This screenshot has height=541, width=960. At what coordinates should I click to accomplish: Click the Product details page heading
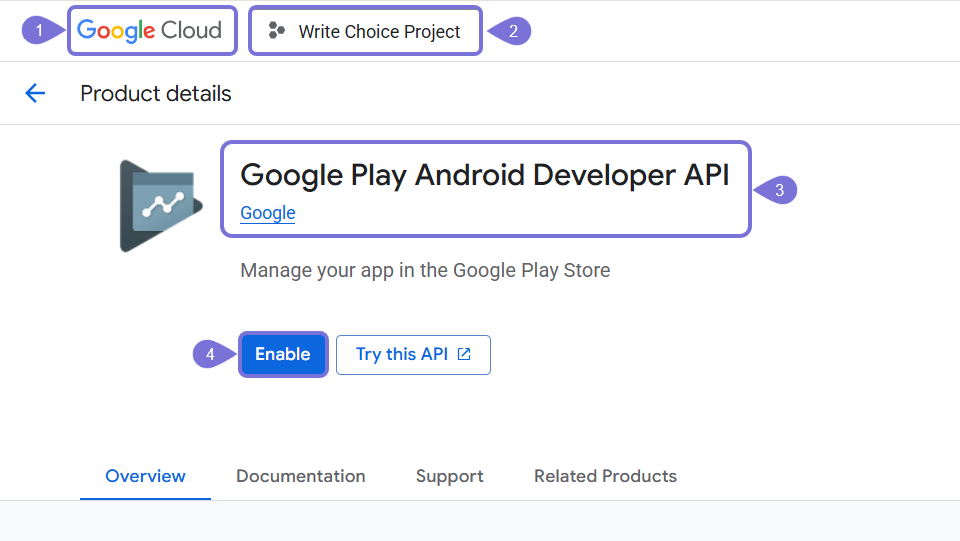pyautogui.click(x=155, y=94)
